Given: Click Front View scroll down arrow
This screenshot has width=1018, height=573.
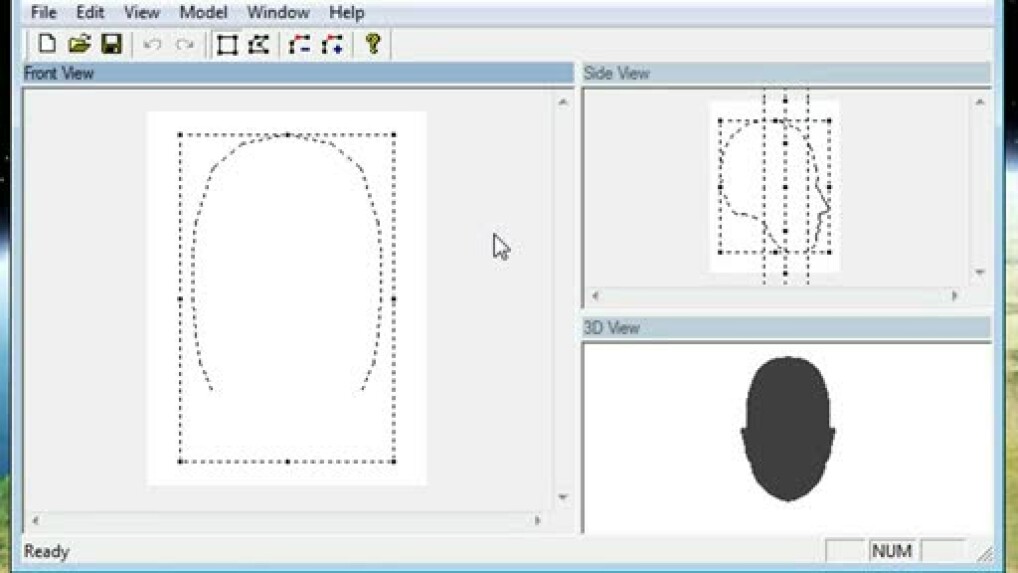Looking at the screenshot, I should 562,497.
